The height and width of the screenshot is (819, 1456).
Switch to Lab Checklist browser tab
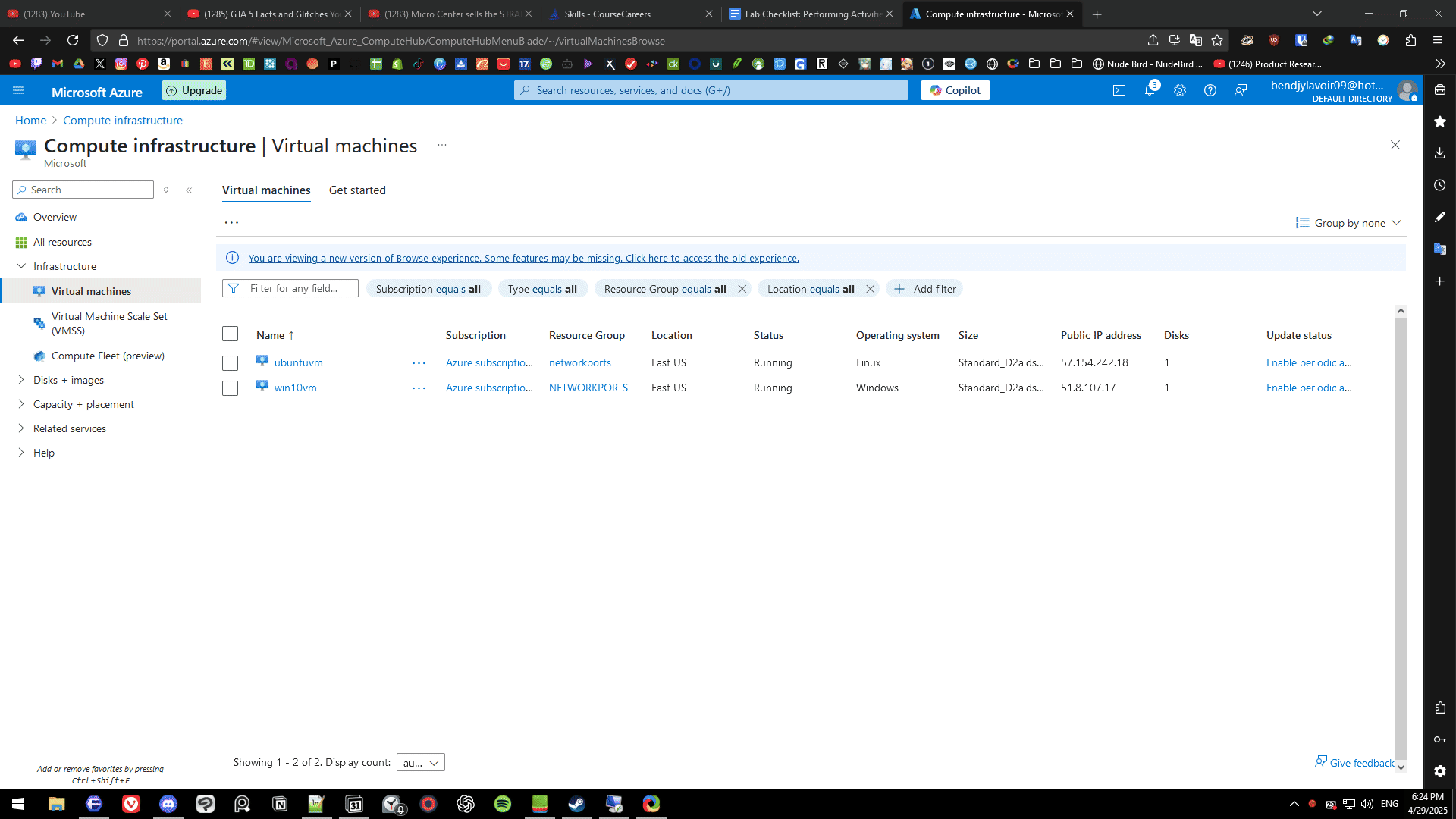click(x=811, y=14)
